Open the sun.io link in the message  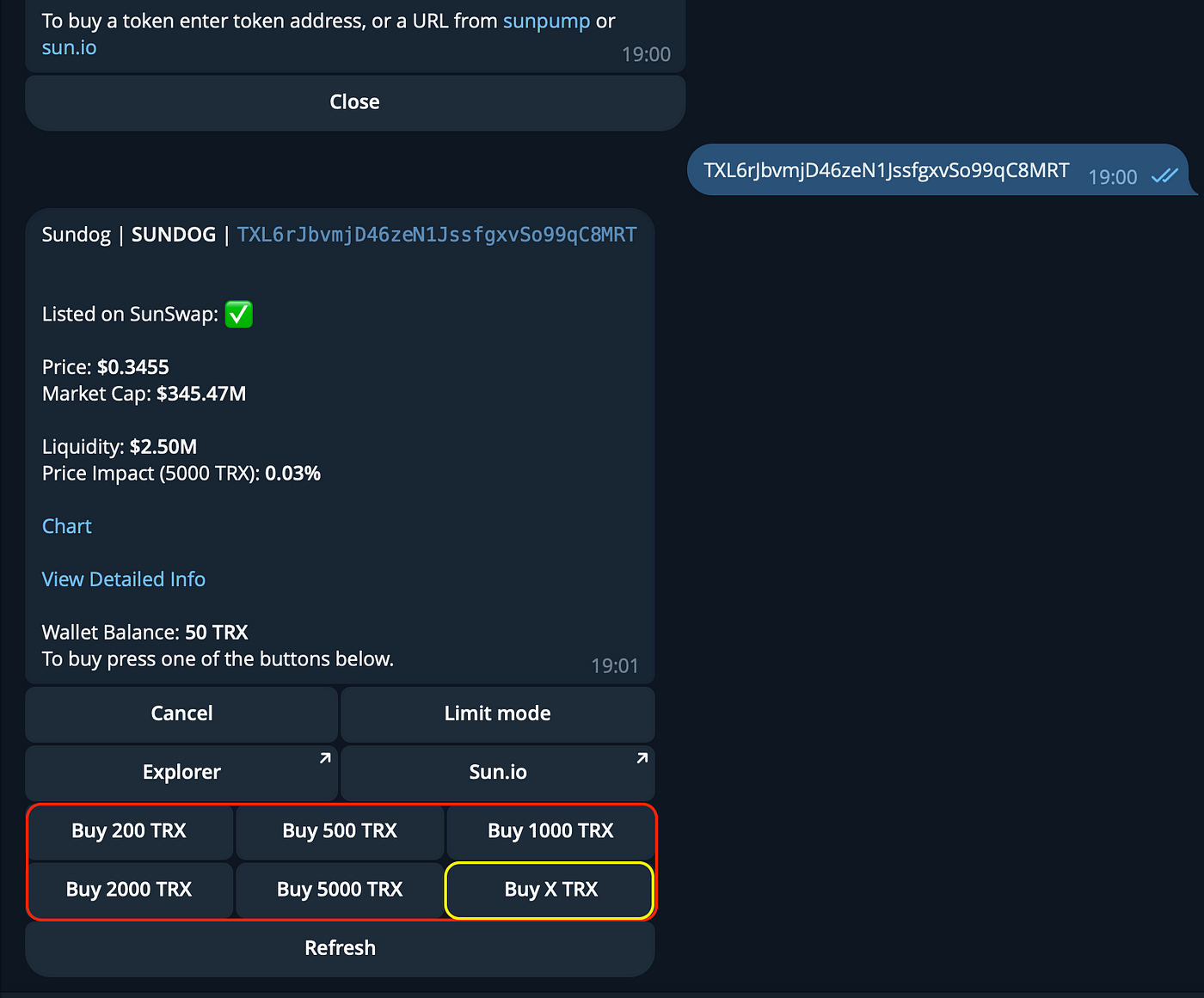pyautogui.click(x=69, y=47)
